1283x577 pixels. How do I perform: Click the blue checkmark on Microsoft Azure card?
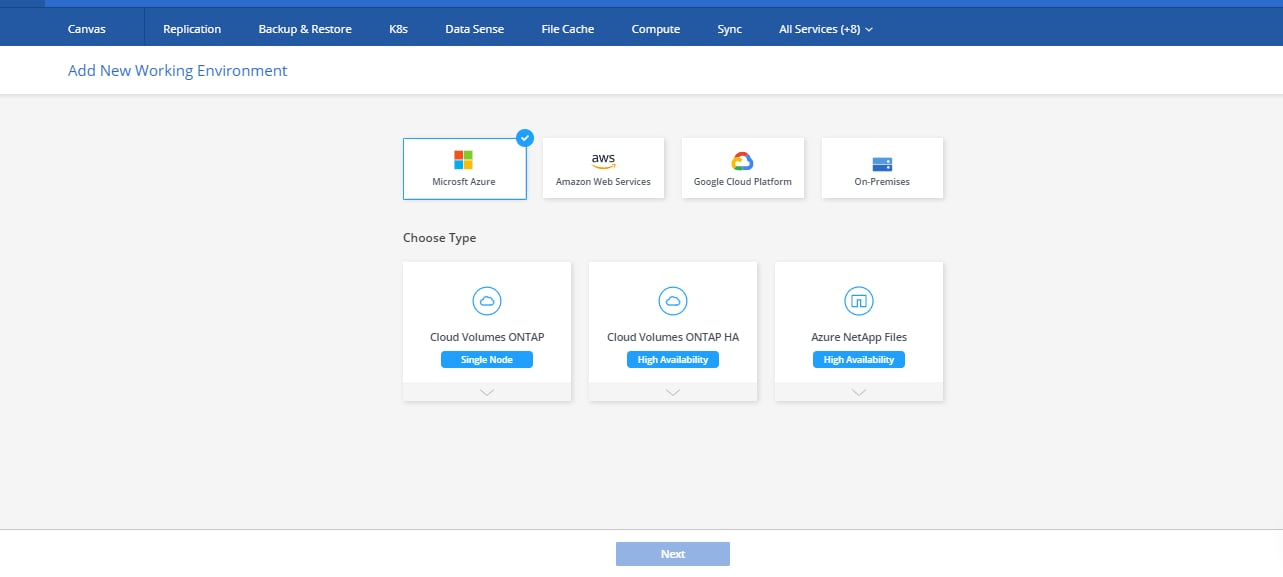coord(525,138)
